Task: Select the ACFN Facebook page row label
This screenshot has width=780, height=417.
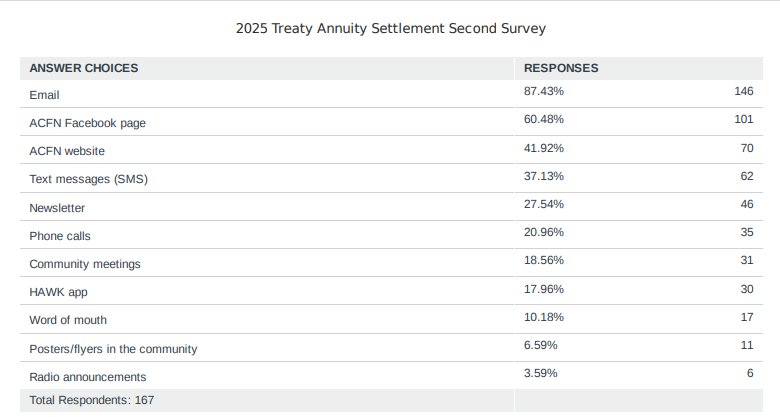Action: tap(88, 123)
